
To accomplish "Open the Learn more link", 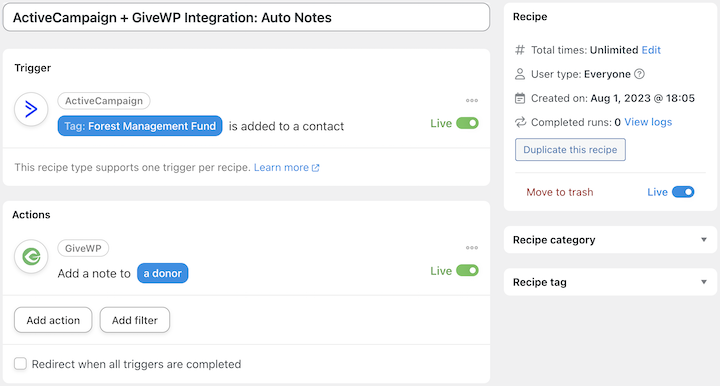I will [281, 168].
